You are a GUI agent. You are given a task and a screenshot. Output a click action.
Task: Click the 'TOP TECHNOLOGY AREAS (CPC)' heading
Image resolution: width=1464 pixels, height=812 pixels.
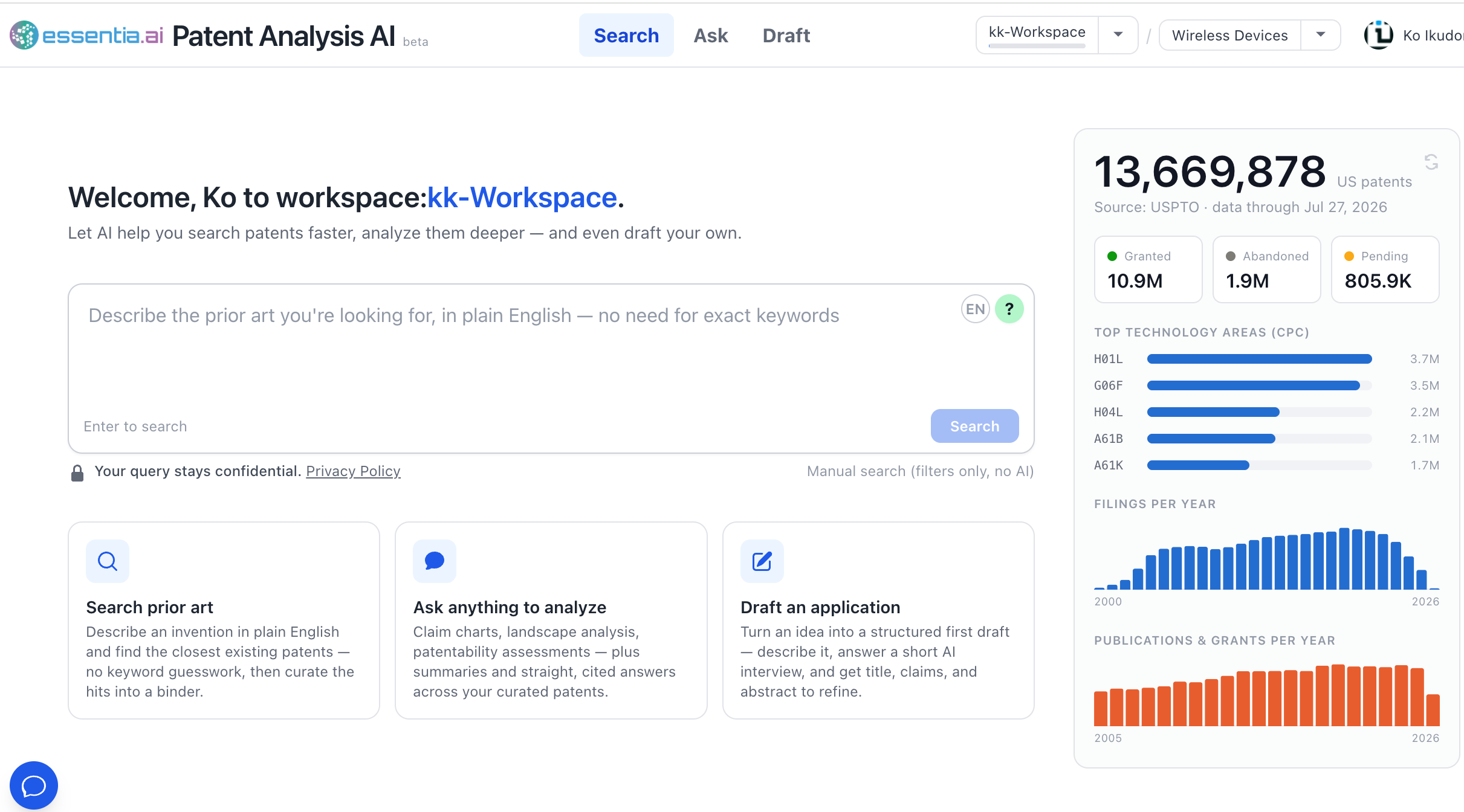click(1202, 332)
